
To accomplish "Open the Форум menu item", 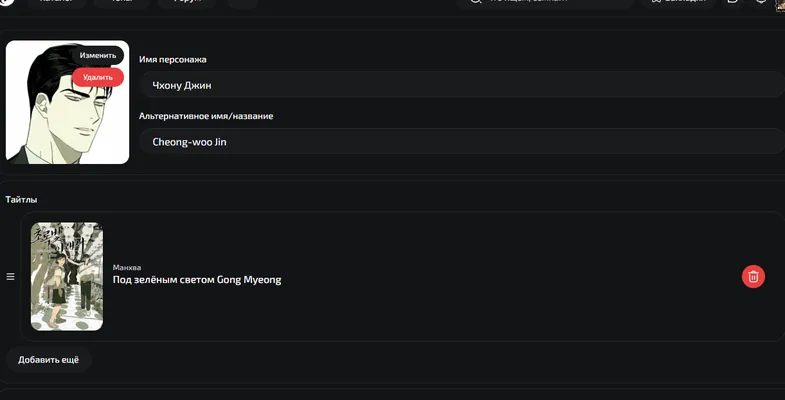I will [x=187, y=2].
